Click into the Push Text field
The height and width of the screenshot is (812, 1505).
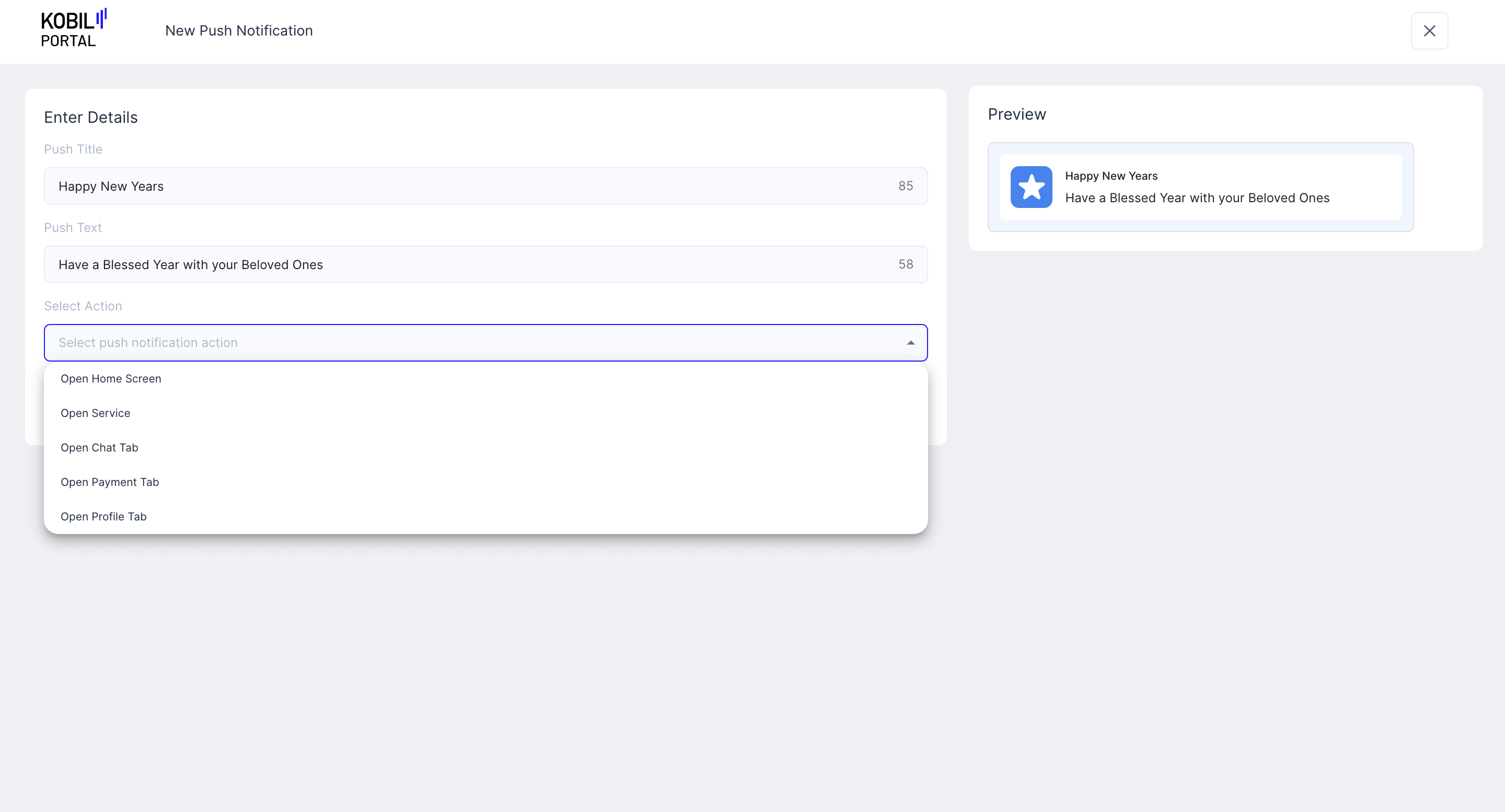pos(467,264)
